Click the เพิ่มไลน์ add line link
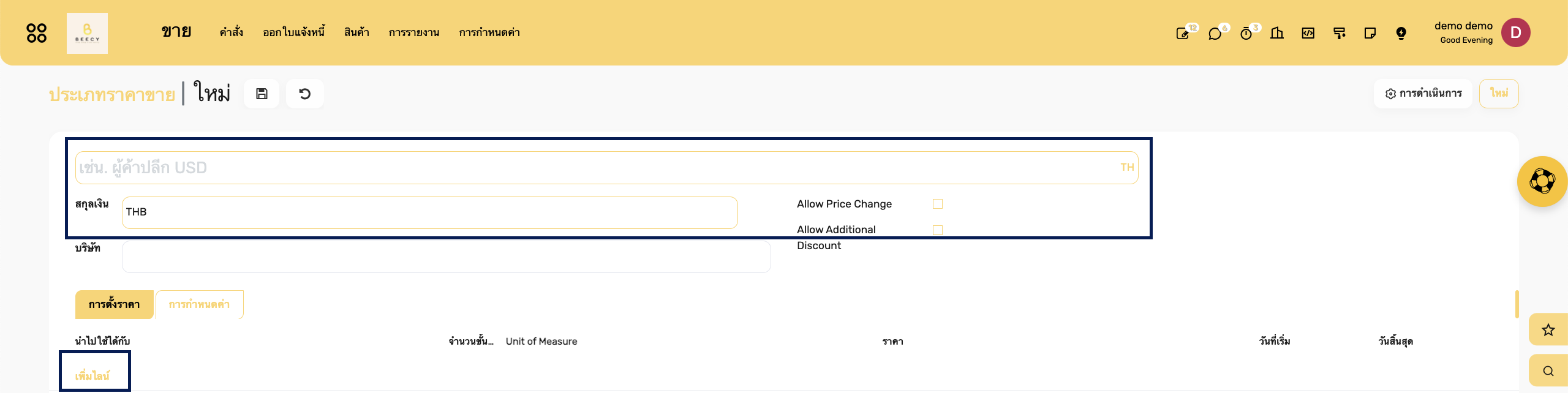The image size is (1568, 393). pyautogui.click(x=92, y=376)
